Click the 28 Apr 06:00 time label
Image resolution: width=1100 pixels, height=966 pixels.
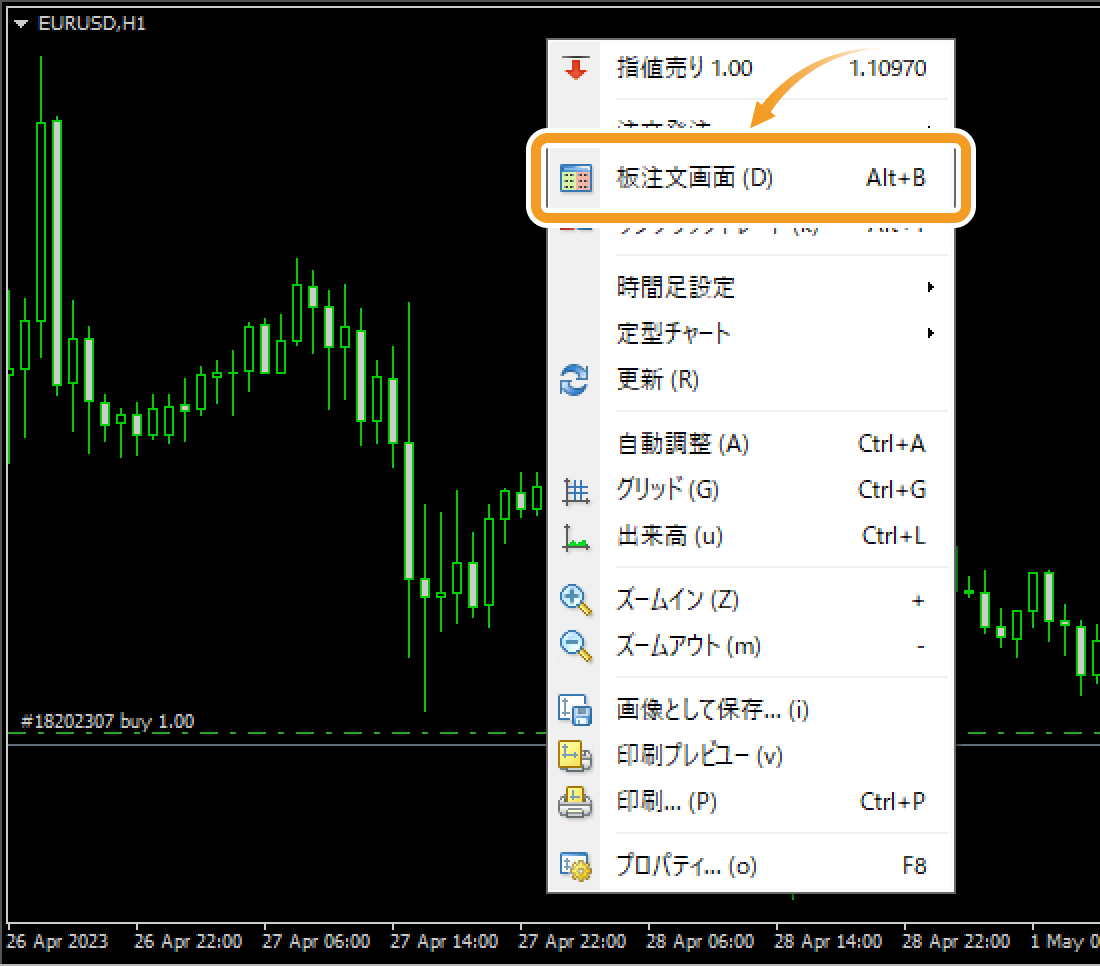point(700,941)
